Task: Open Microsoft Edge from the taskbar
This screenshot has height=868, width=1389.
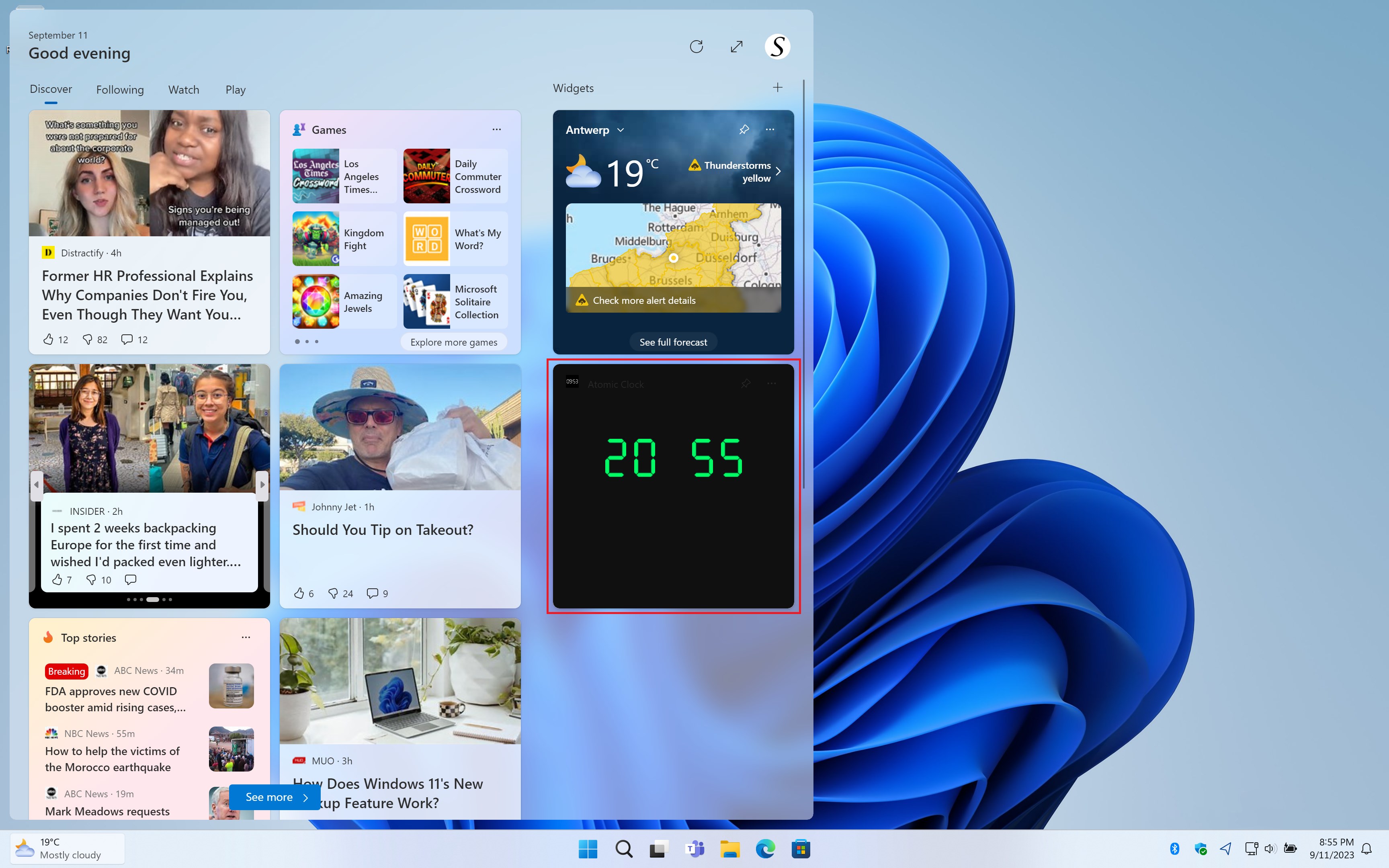Action: pos(765,848)
